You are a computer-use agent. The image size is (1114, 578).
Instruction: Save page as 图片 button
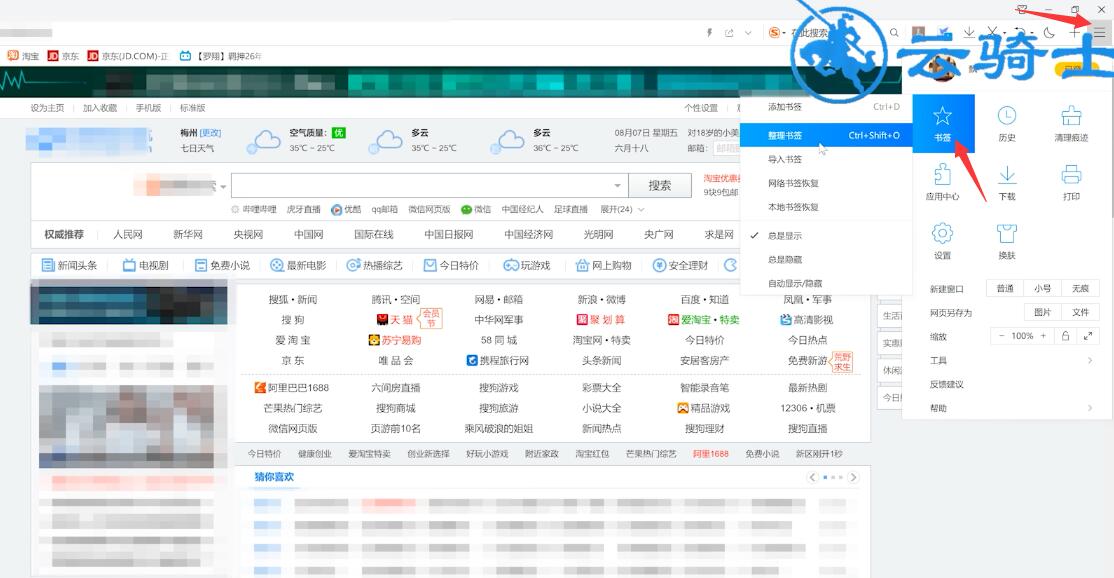[1042, 312]
